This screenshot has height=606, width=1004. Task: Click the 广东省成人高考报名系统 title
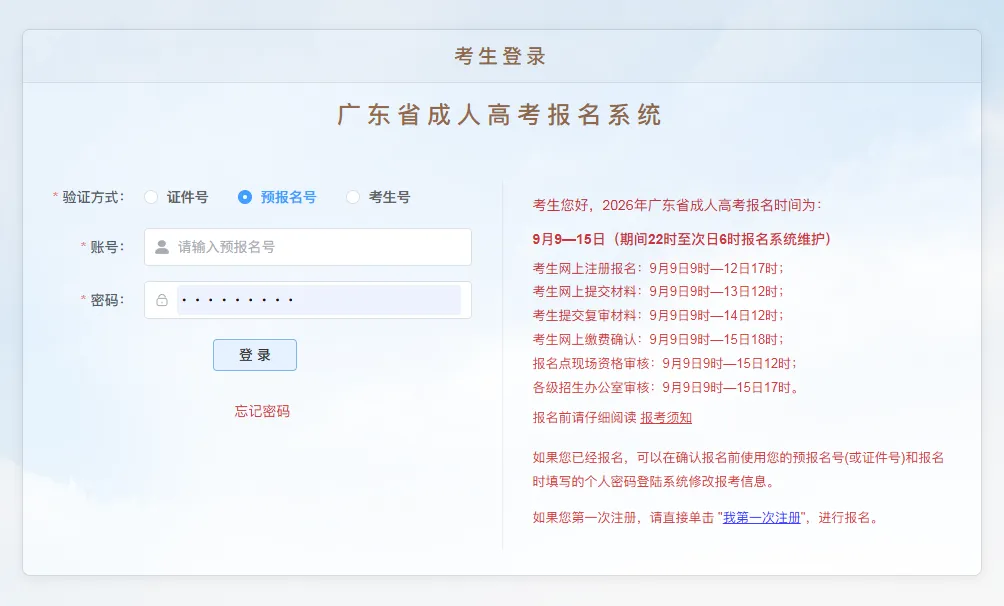500,115
